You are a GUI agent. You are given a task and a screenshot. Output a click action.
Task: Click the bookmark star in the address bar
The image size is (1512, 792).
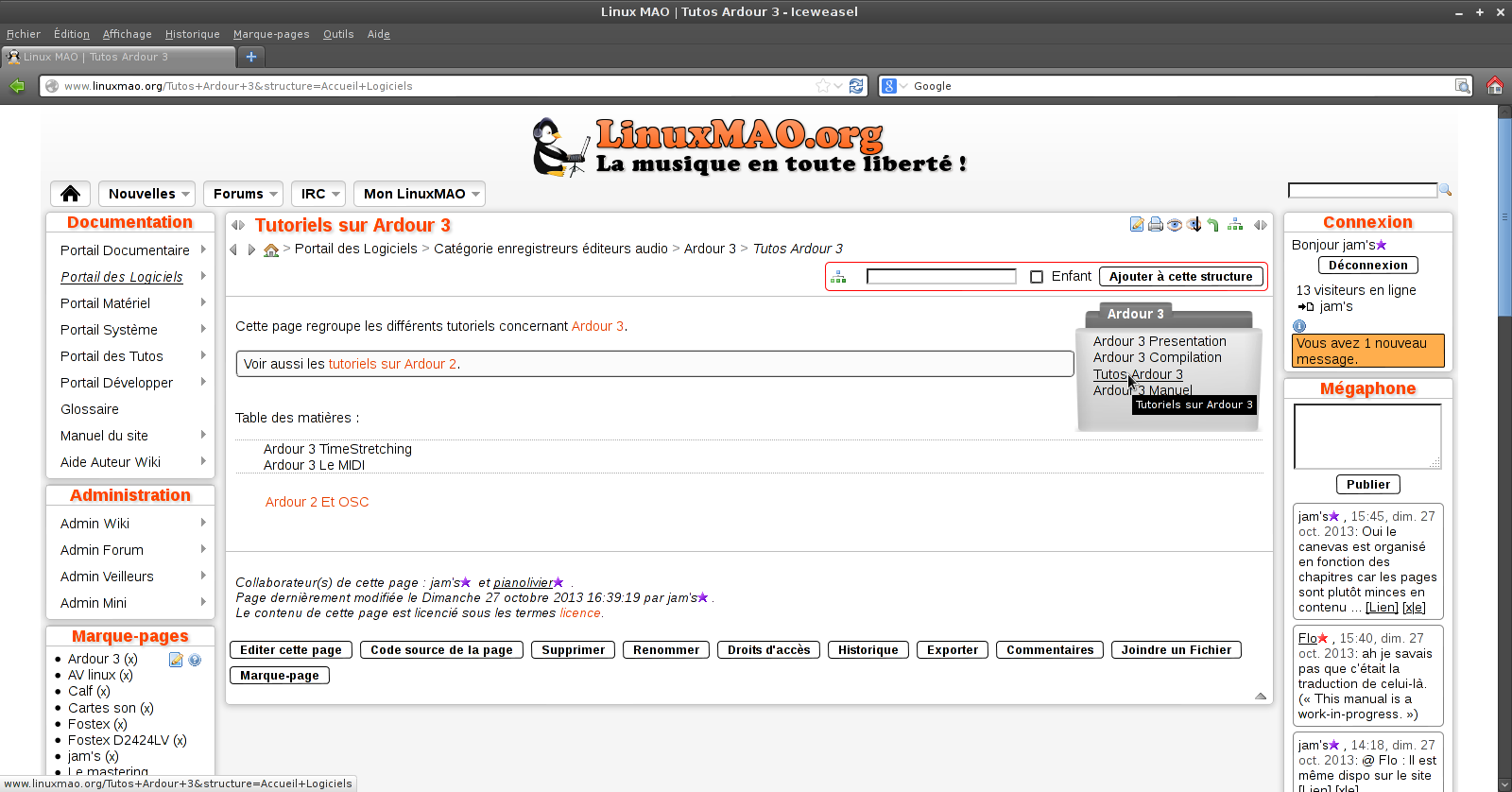pos(823,86)
